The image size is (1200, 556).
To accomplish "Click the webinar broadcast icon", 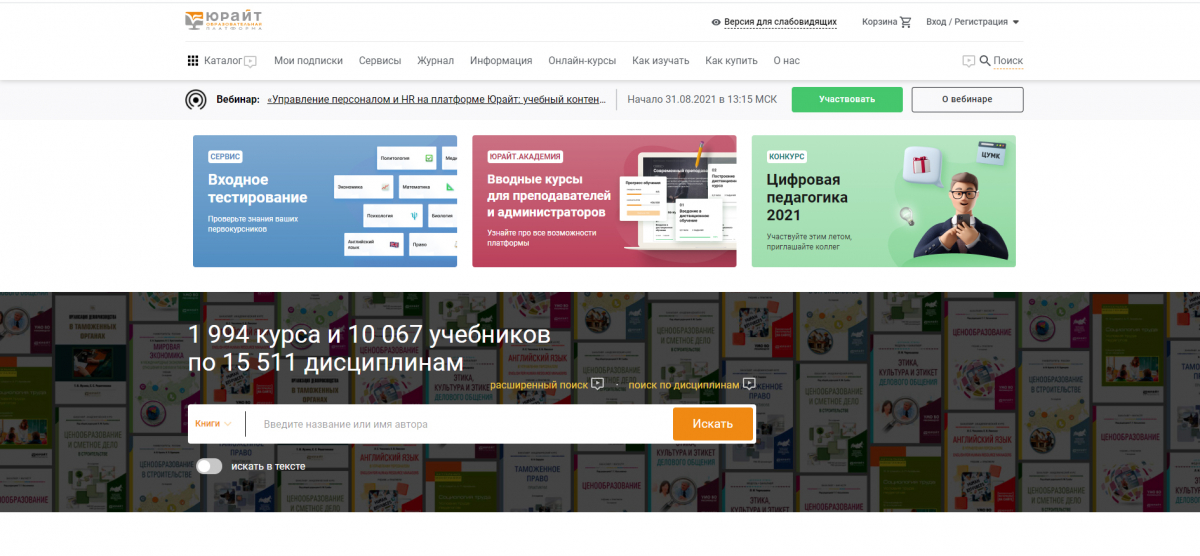I will [196, 100].
